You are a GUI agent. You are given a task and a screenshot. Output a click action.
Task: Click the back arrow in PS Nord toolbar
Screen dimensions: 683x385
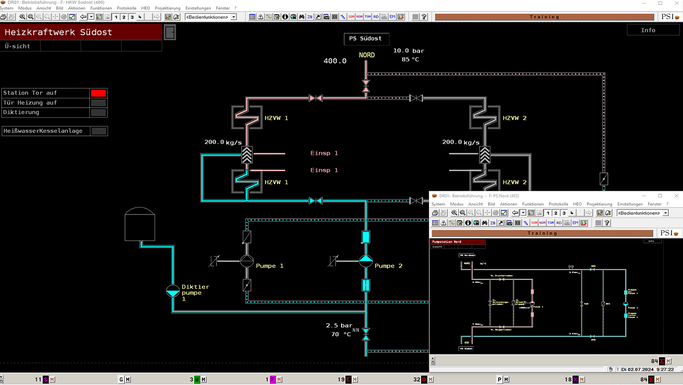[515, 213]
